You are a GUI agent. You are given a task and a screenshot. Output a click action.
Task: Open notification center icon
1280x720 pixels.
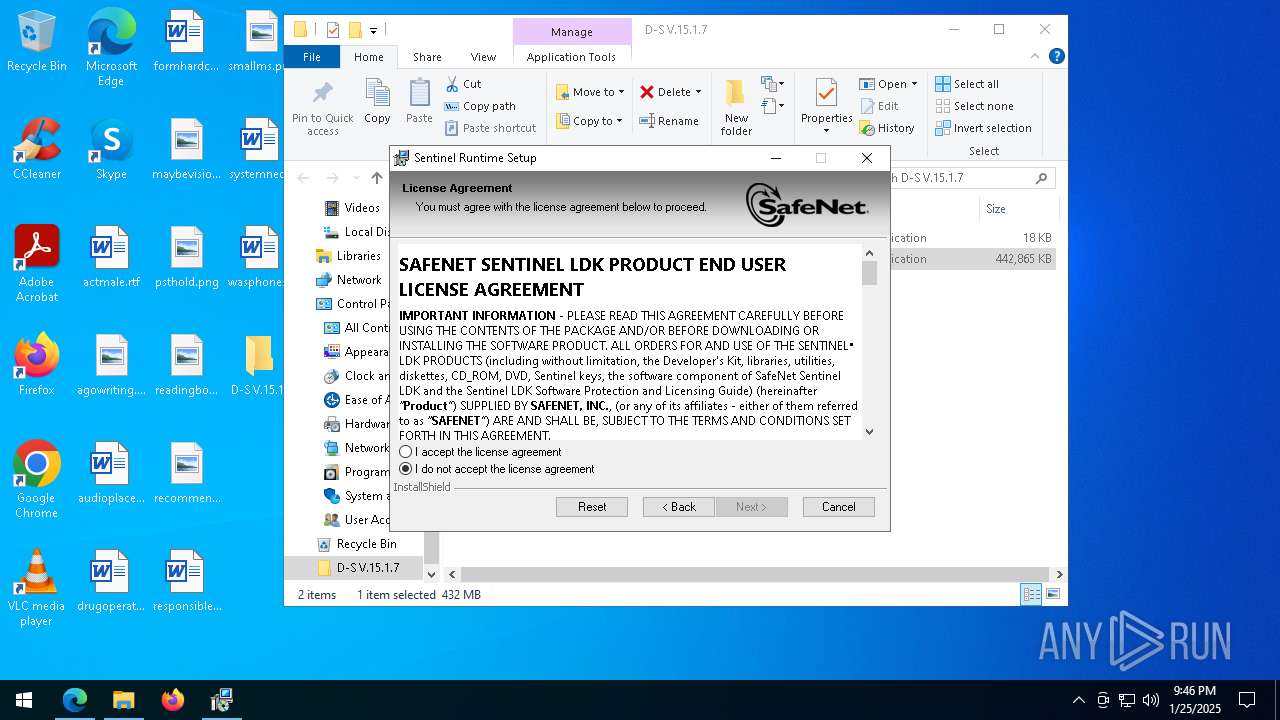(x=1247, y=700)
